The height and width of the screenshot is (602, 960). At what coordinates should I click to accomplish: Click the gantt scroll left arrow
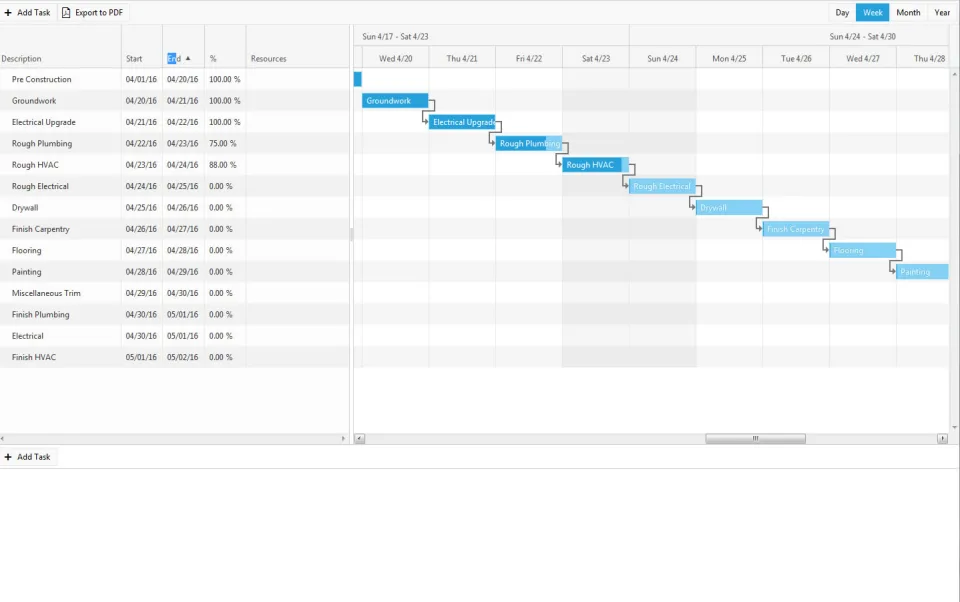(x=359, y=438)
